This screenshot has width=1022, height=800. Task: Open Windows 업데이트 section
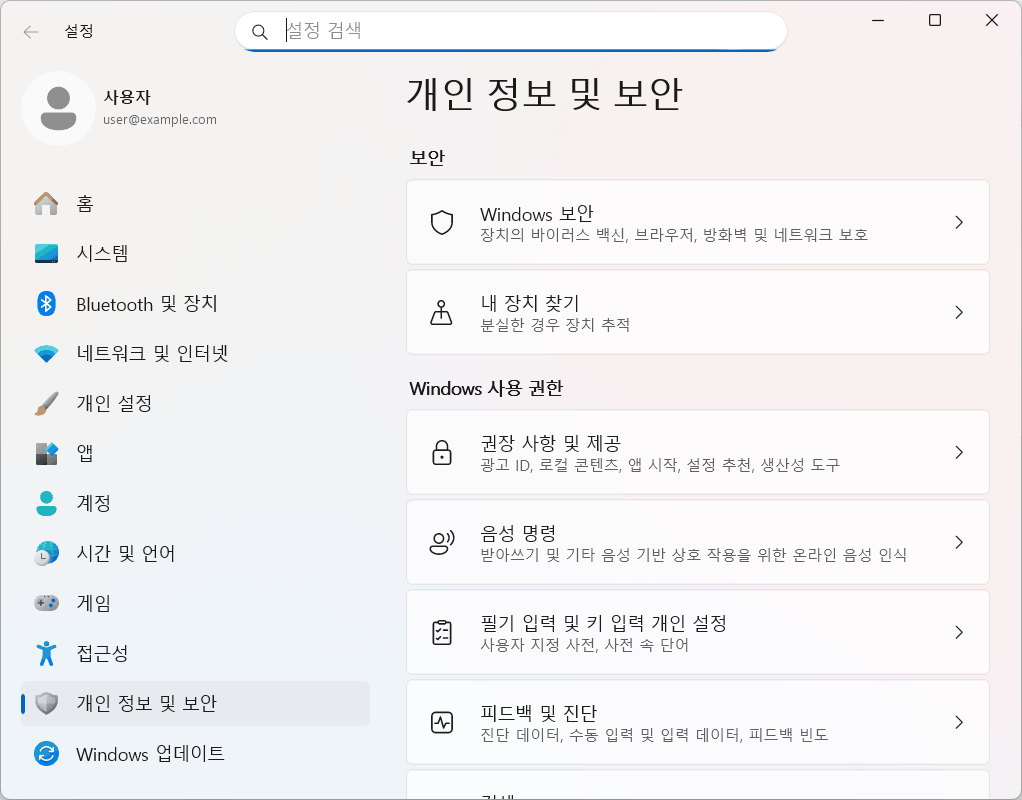pos(195,754)
